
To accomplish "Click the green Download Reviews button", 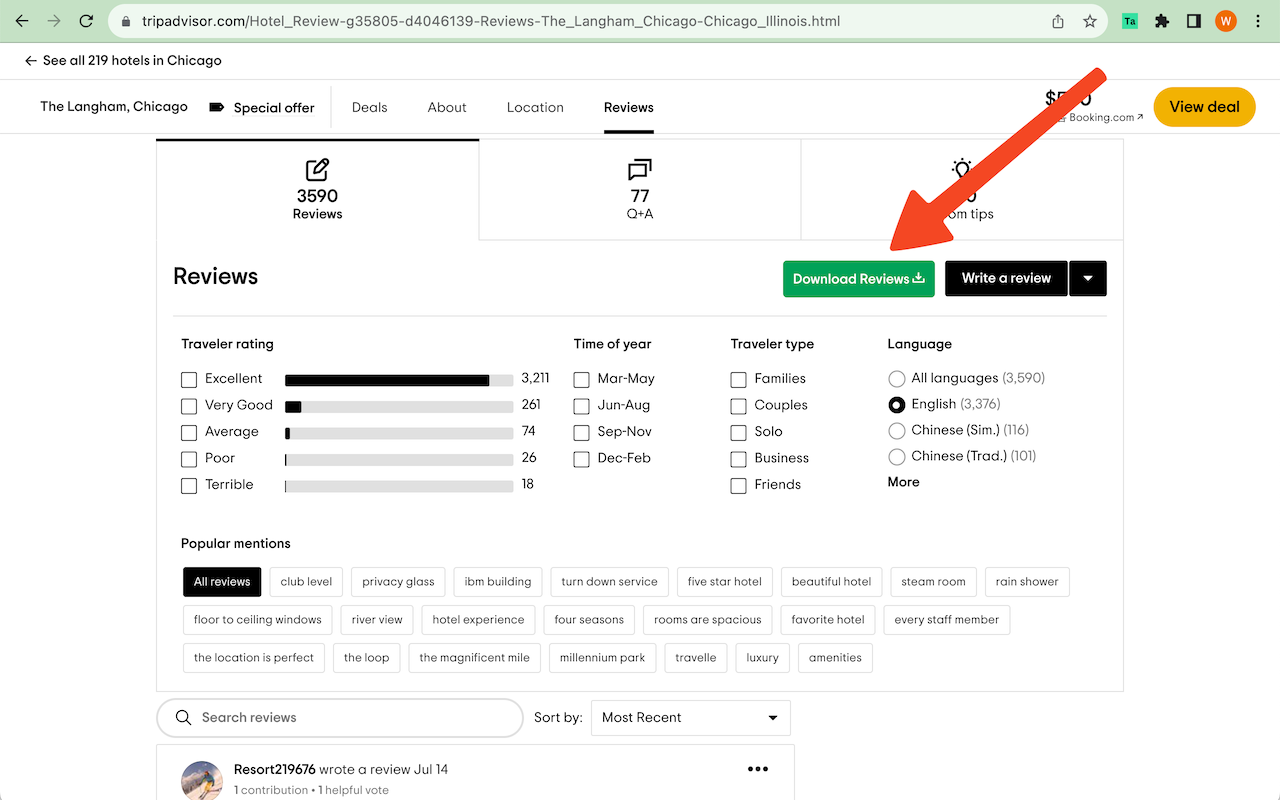I will 858,279.
